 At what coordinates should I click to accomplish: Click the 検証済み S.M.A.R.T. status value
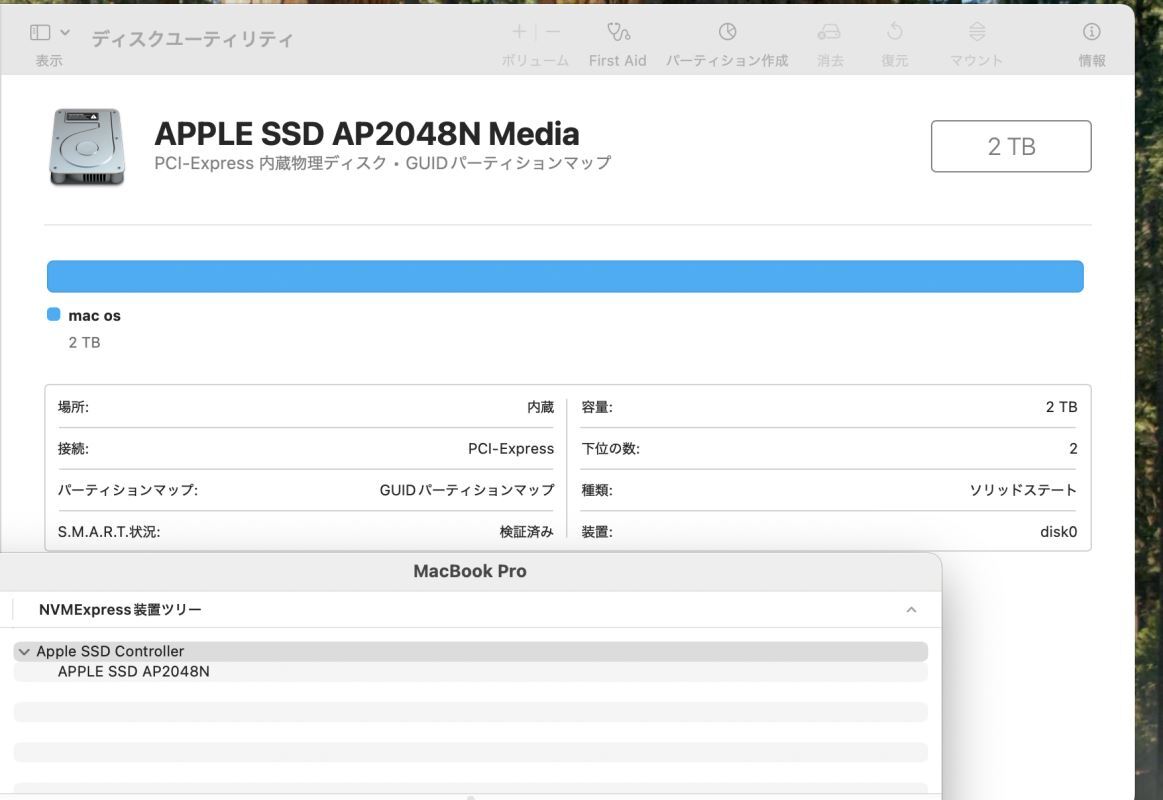(527, 532)
